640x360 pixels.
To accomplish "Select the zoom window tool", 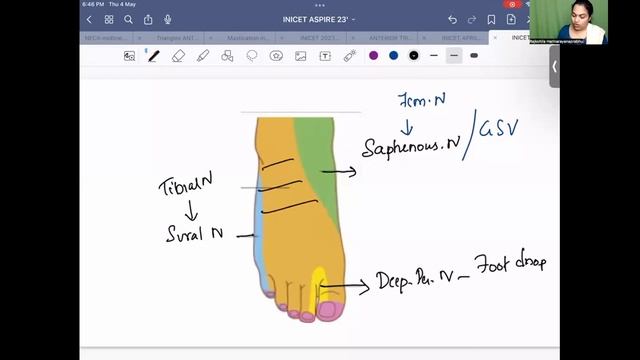I will 129,56.
